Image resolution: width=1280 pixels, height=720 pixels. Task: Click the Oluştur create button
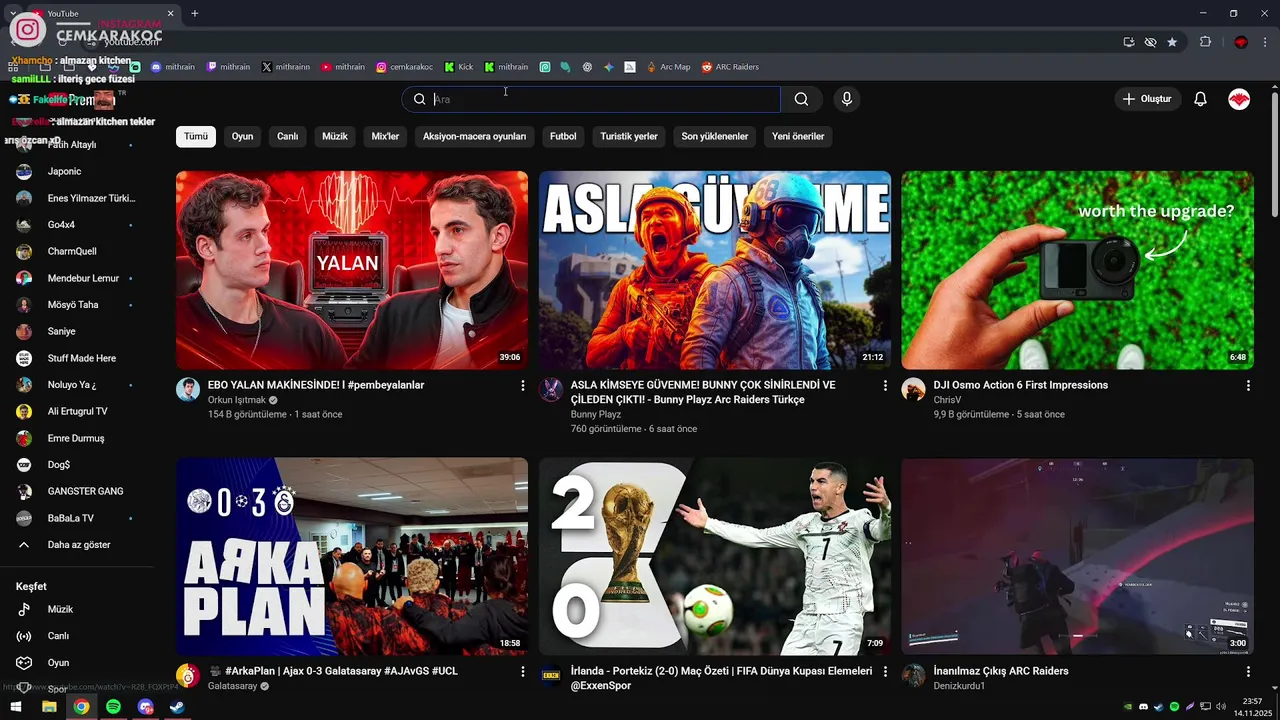1148,99
